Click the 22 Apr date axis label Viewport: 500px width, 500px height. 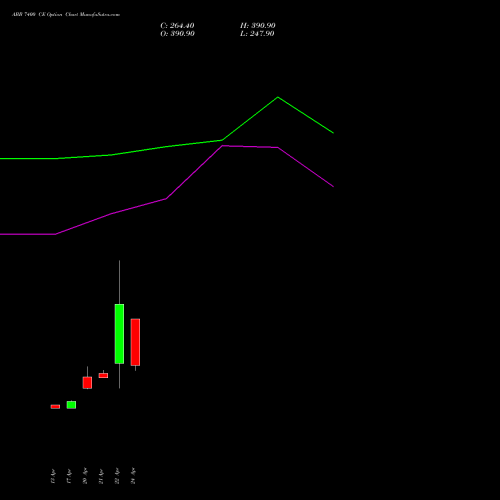coord(117,476)
